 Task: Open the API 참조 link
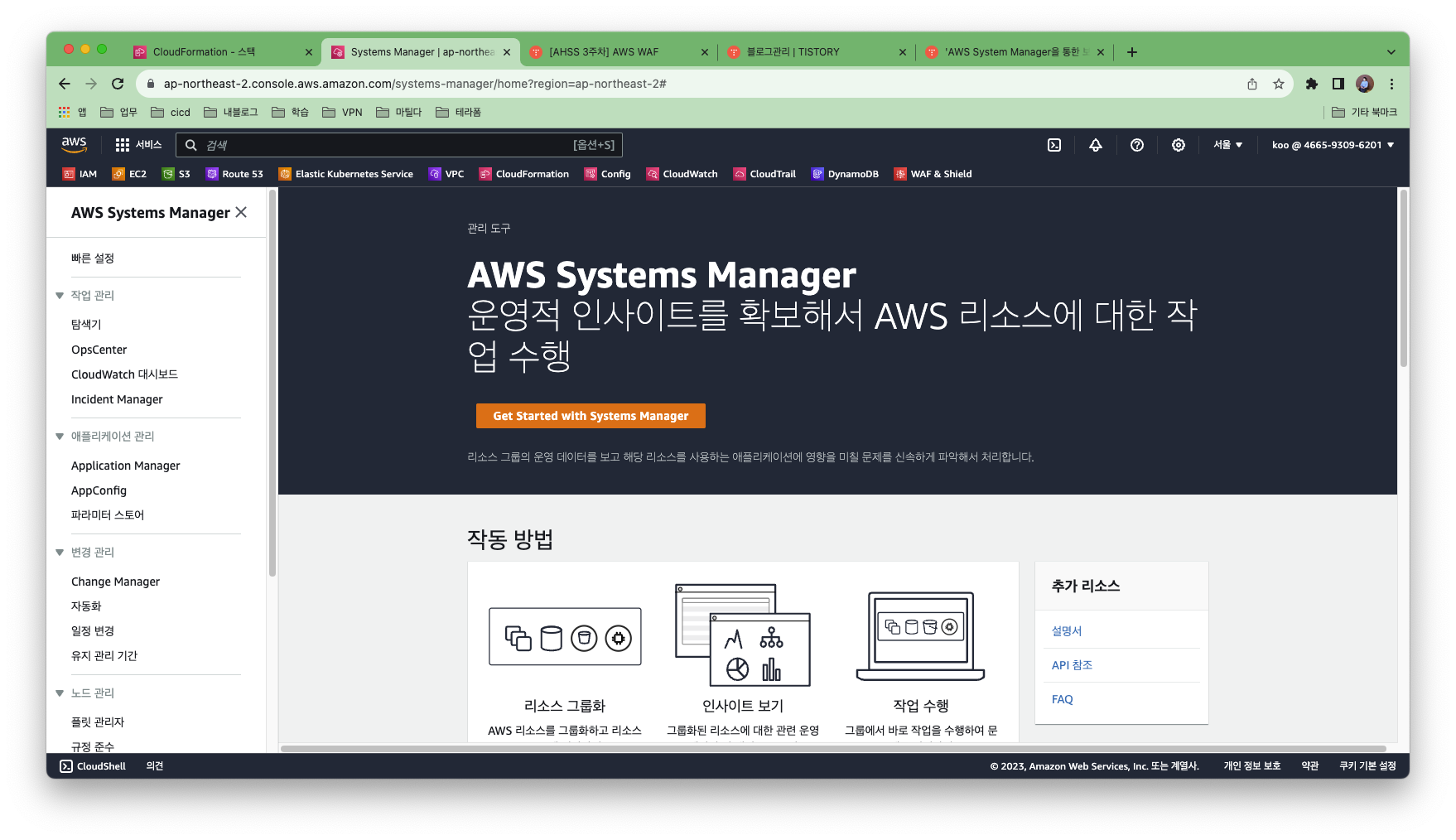(x=1072, y=665)
